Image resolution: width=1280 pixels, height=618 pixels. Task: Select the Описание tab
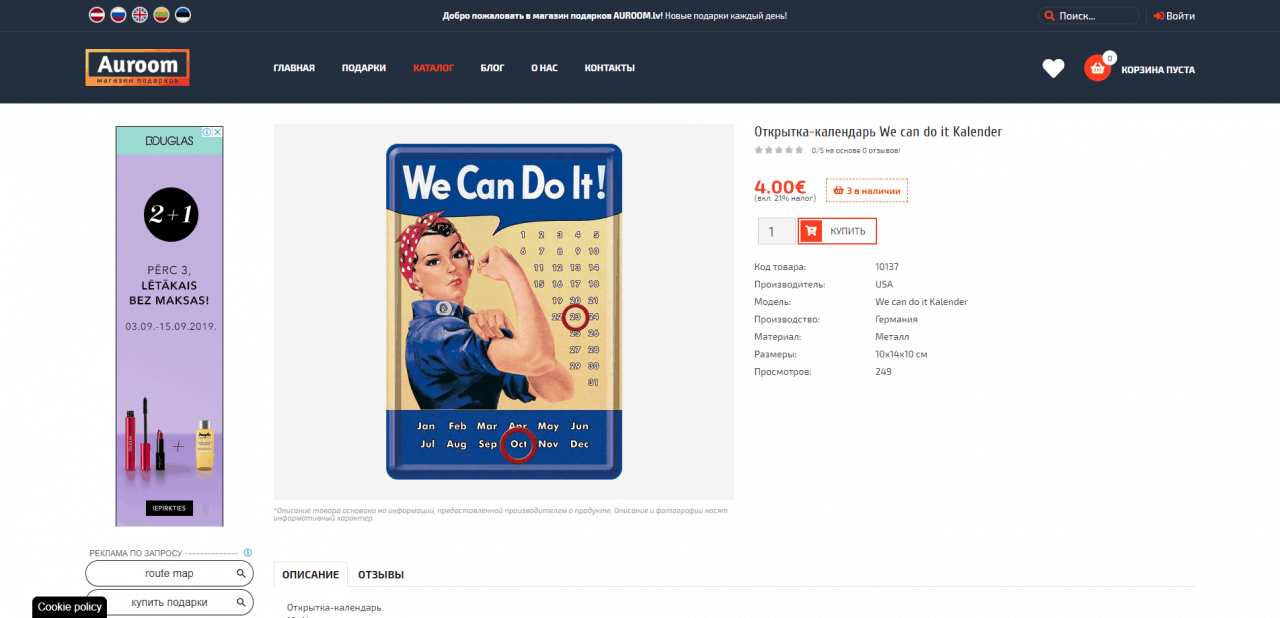click(x=310, y=575)
